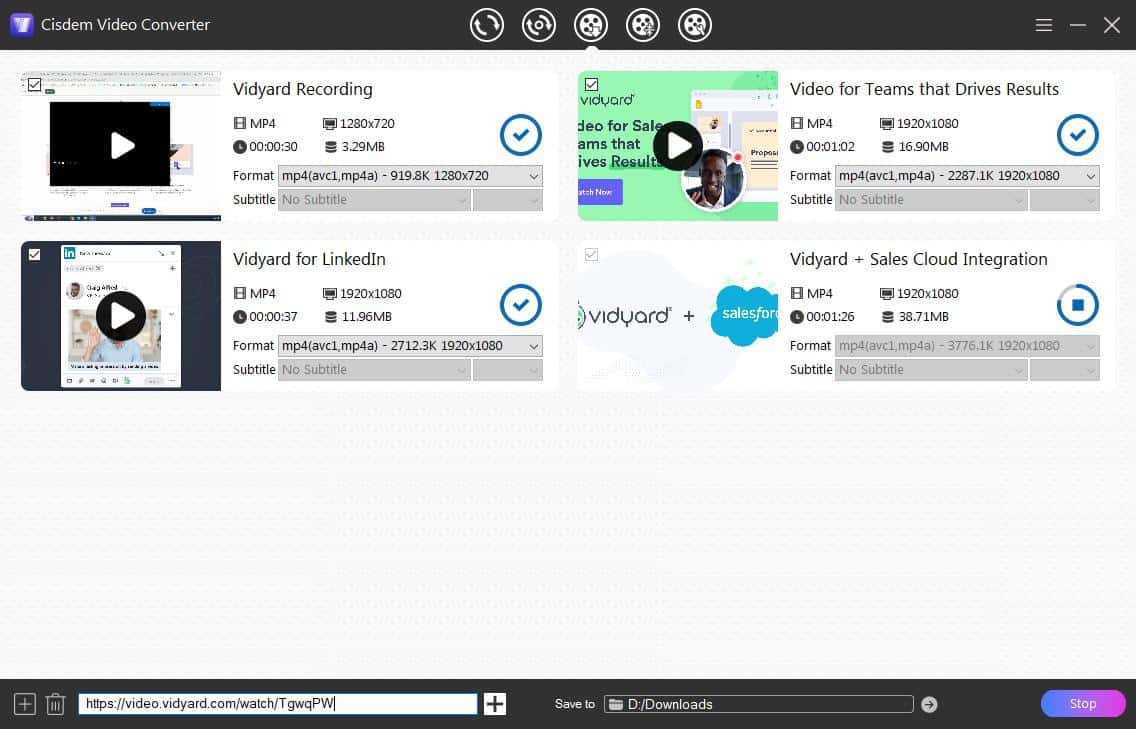The image size is (1136, 729).
Task: Click the title "Vidyard for LinkedIn"
Action: coord(309,259)
